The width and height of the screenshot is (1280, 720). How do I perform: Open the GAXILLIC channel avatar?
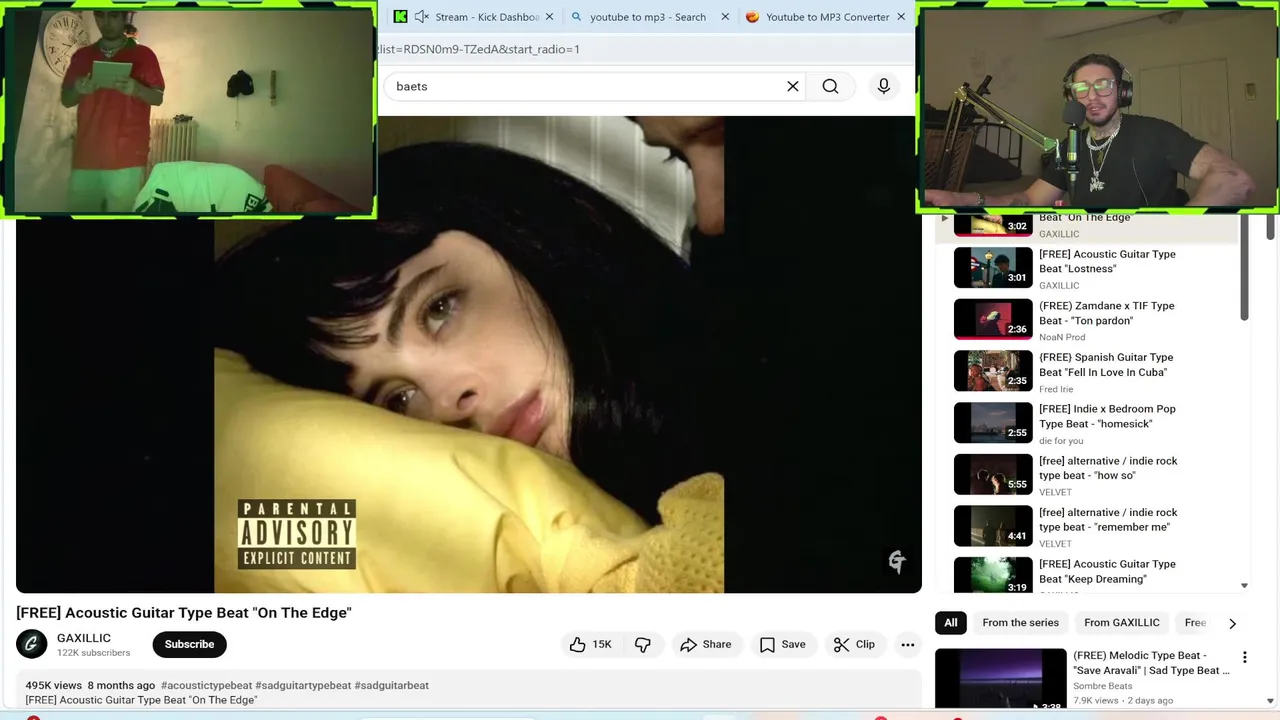32,644
